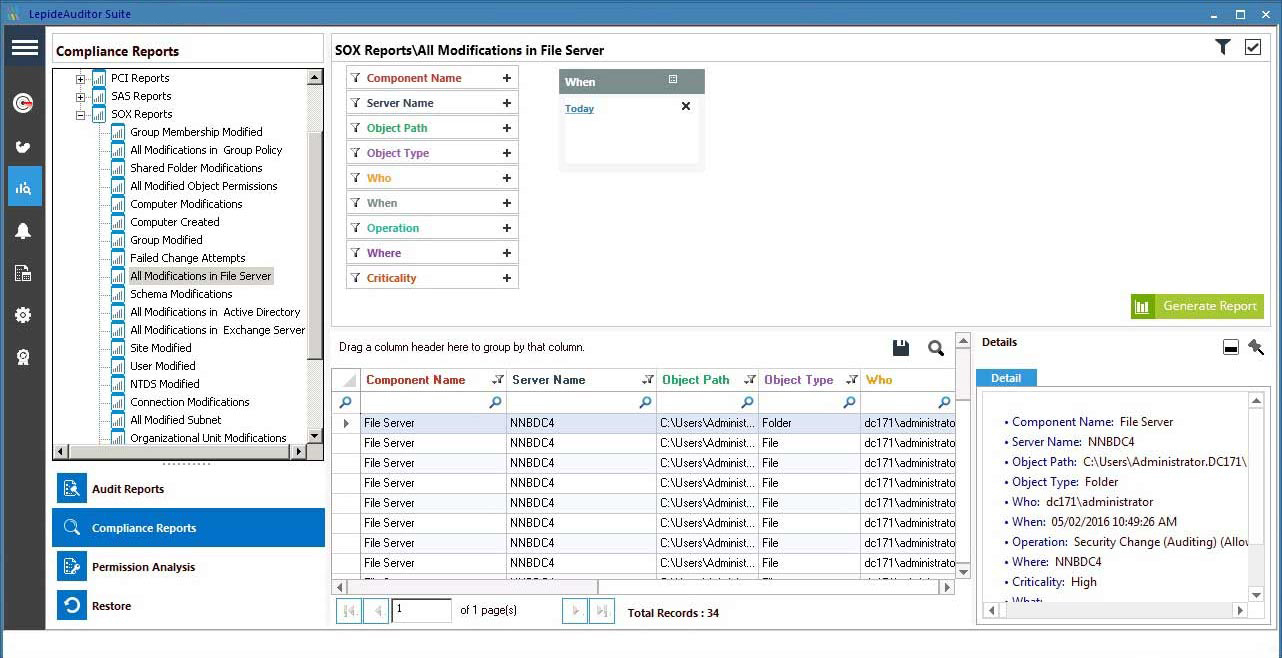This screenshot has width=1282, height=658.
Task: Select the Detail tab
Action: [1006, 378]
